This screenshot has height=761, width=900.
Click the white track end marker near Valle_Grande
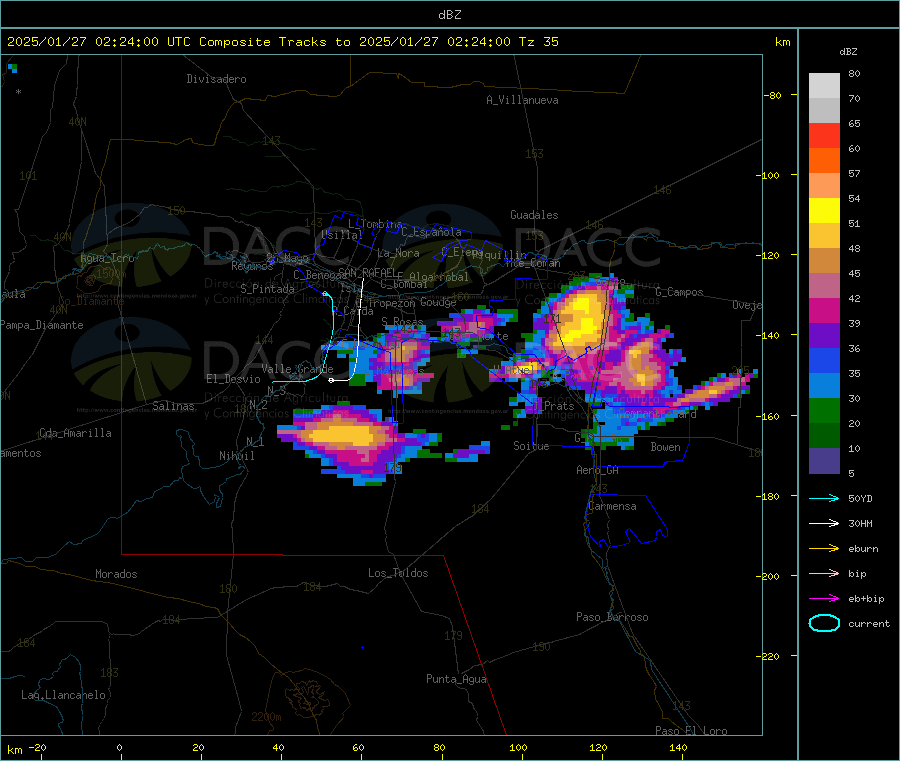point(331,380)
